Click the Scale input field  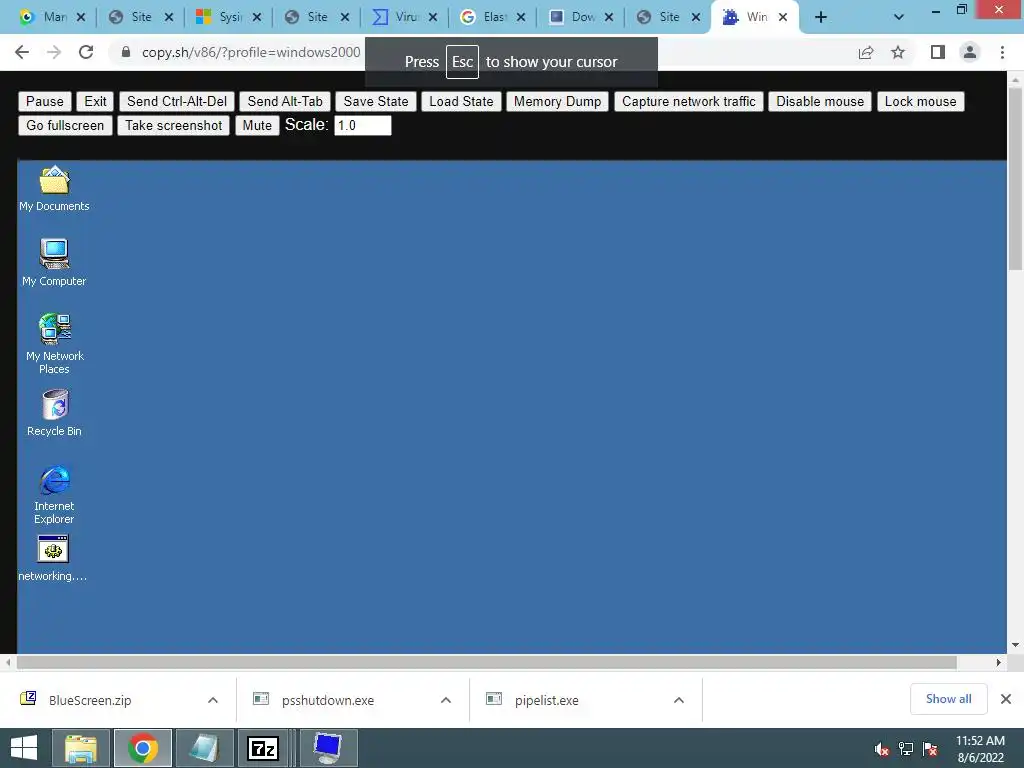[362, 125]
